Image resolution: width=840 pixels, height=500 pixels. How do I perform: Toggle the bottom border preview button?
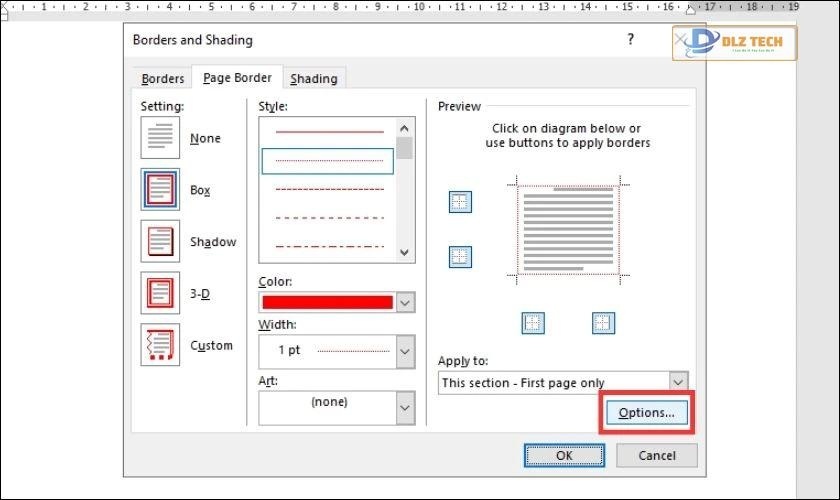460,257
